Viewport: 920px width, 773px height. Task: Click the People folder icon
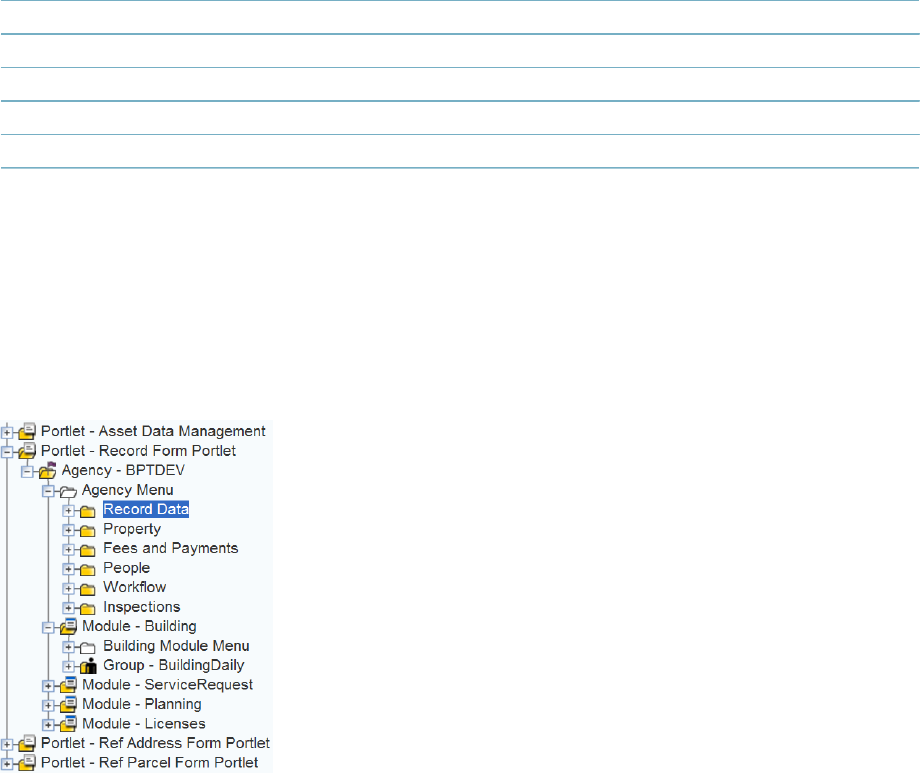click(x=87, y=569)
